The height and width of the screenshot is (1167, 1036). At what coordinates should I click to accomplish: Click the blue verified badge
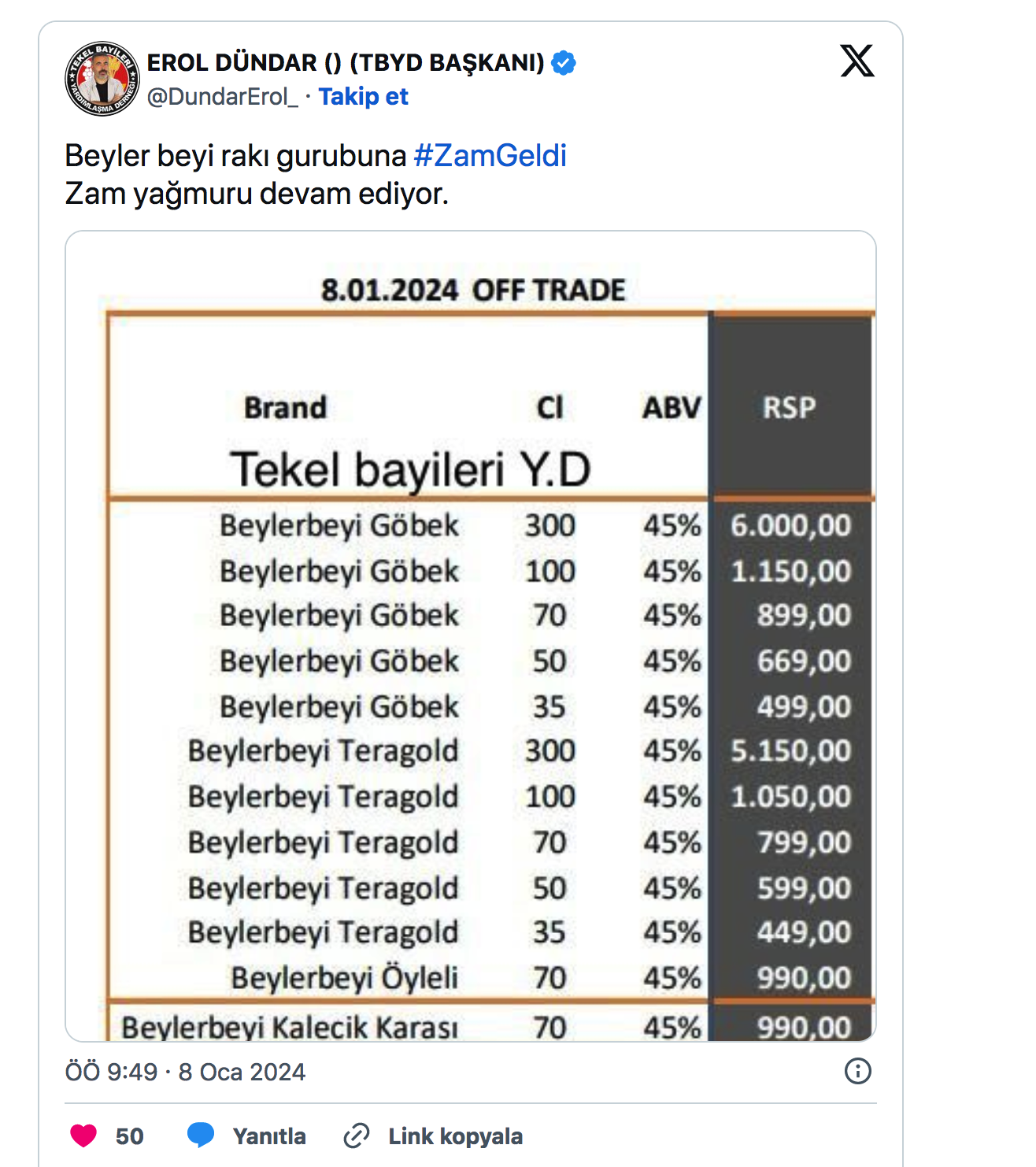(x=564, y=62)
